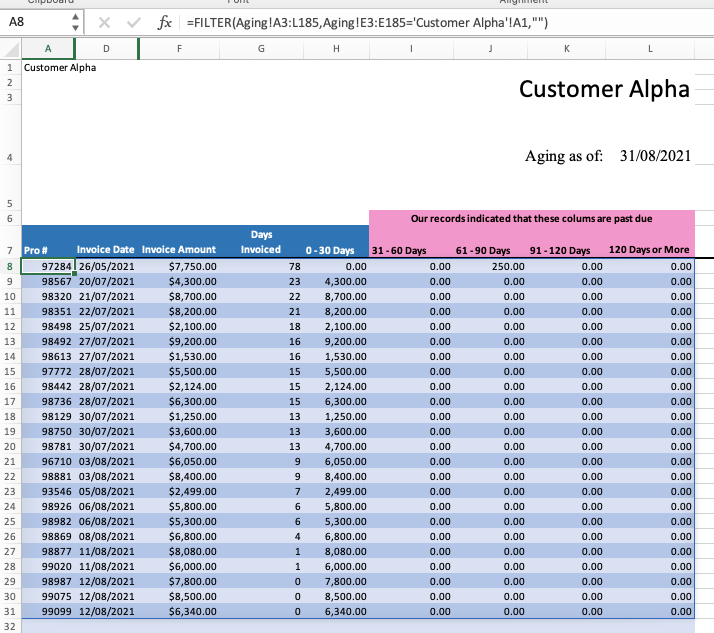This screenshot has height=633, width=714.
Task: Select column K header
Action: coord(566,49)
